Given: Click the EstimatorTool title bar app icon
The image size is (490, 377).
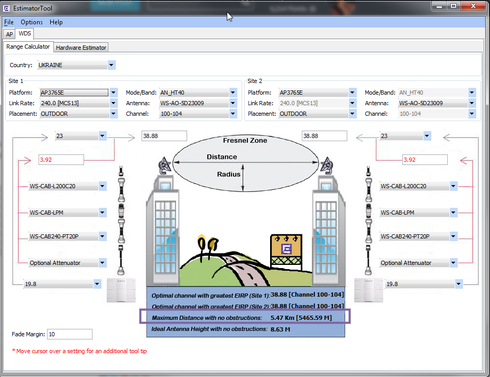Looking at the screenshot, I should 6,8.
